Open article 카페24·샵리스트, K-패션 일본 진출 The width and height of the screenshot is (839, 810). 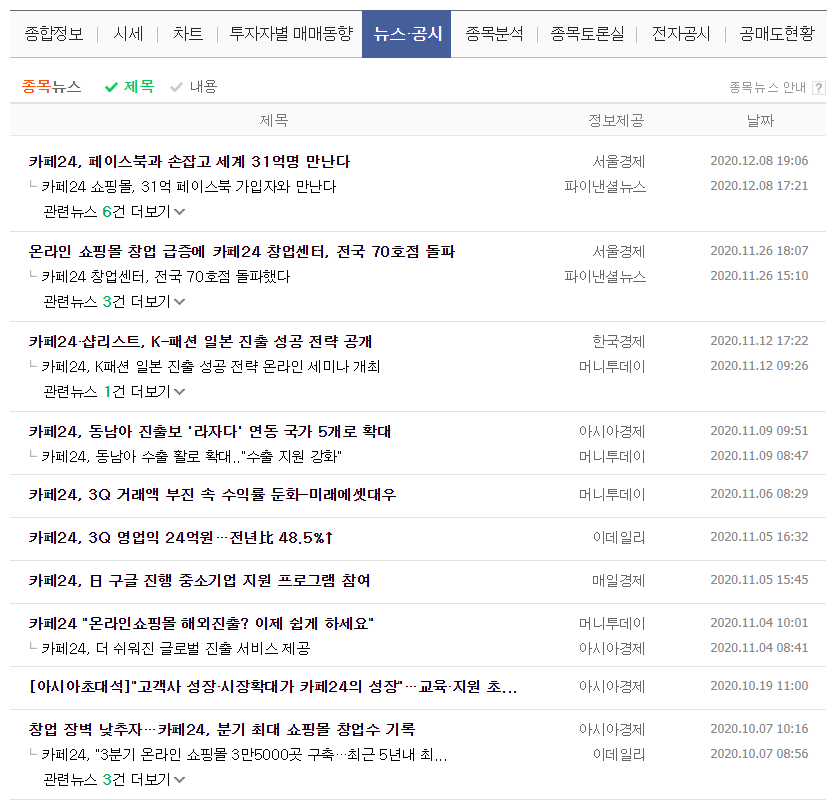click(x=200, y=341)
